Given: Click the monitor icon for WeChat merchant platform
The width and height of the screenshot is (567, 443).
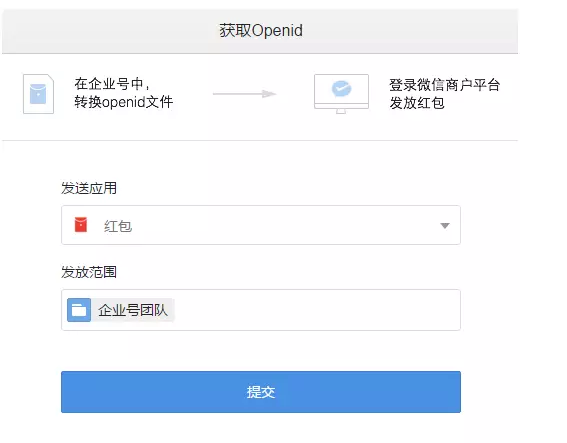Looking at the screenshot, I should point(341,94).
